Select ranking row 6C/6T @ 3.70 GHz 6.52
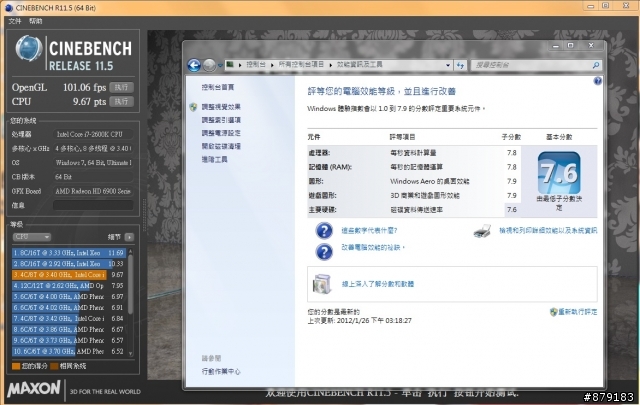Viewport: 640px width, 405px height. [x=69, y=351]
